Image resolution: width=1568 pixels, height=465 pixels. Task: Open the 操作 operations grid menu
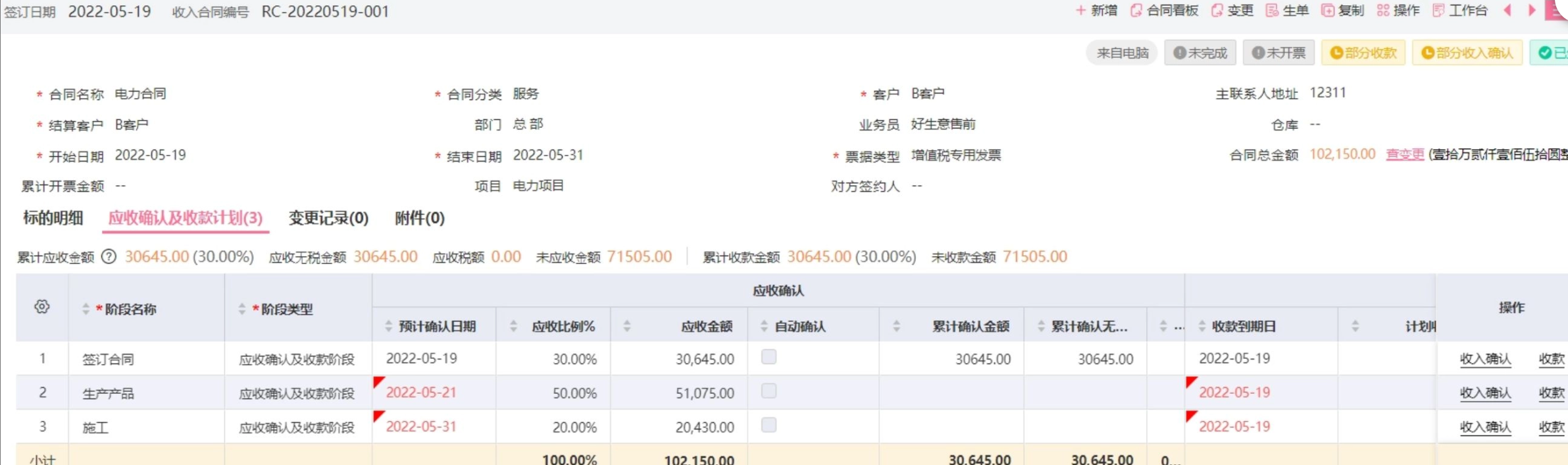1383,11
